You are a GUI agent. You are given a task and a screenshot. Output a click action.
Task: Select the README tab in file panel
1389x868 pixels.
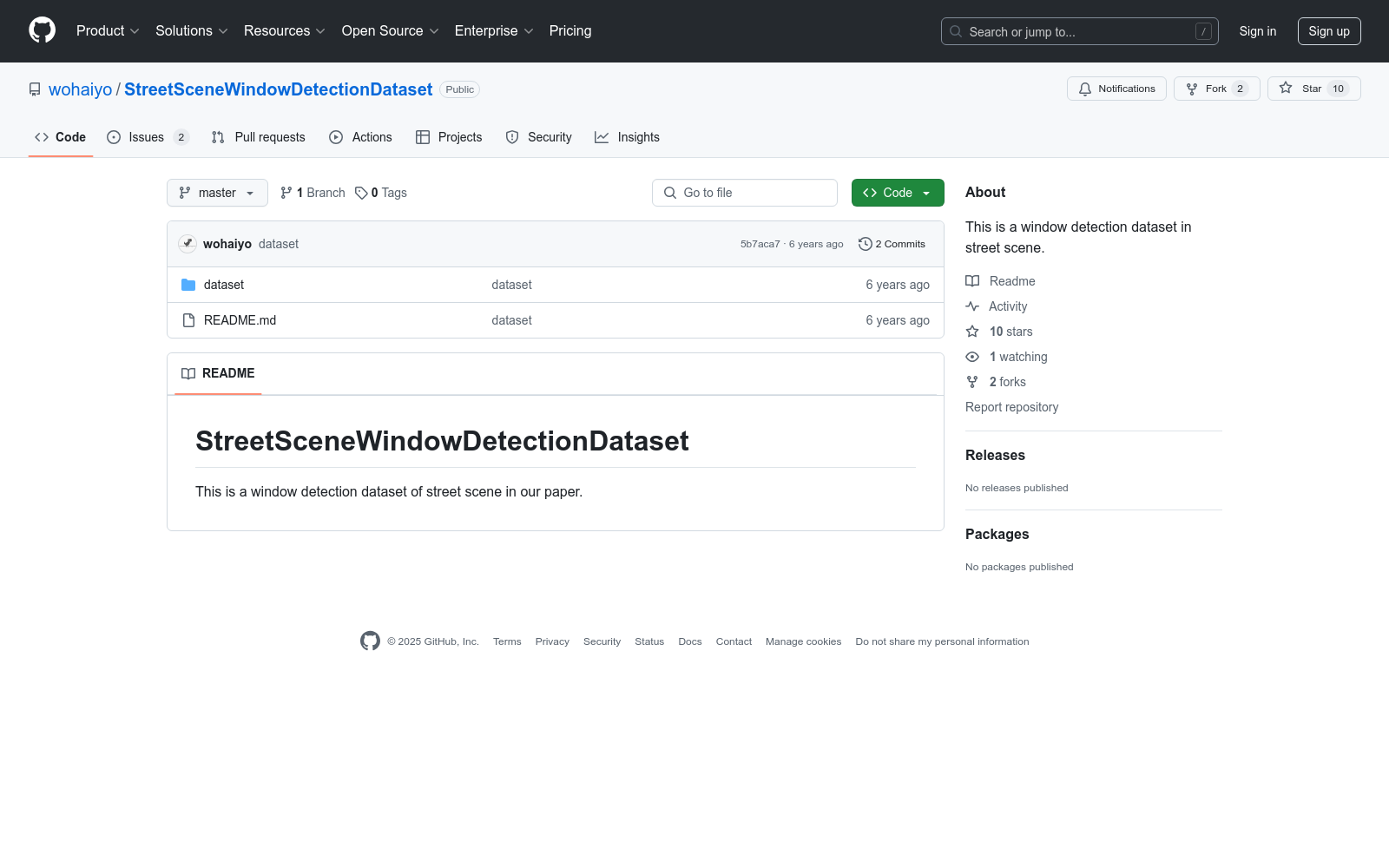click(218, 373)
